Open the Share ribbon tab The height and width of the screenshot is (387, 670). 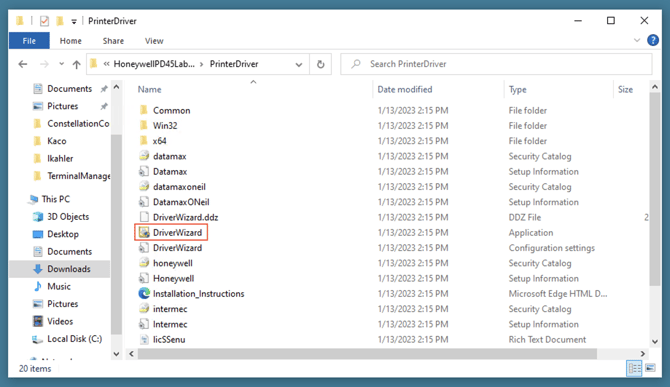[113, 41]
